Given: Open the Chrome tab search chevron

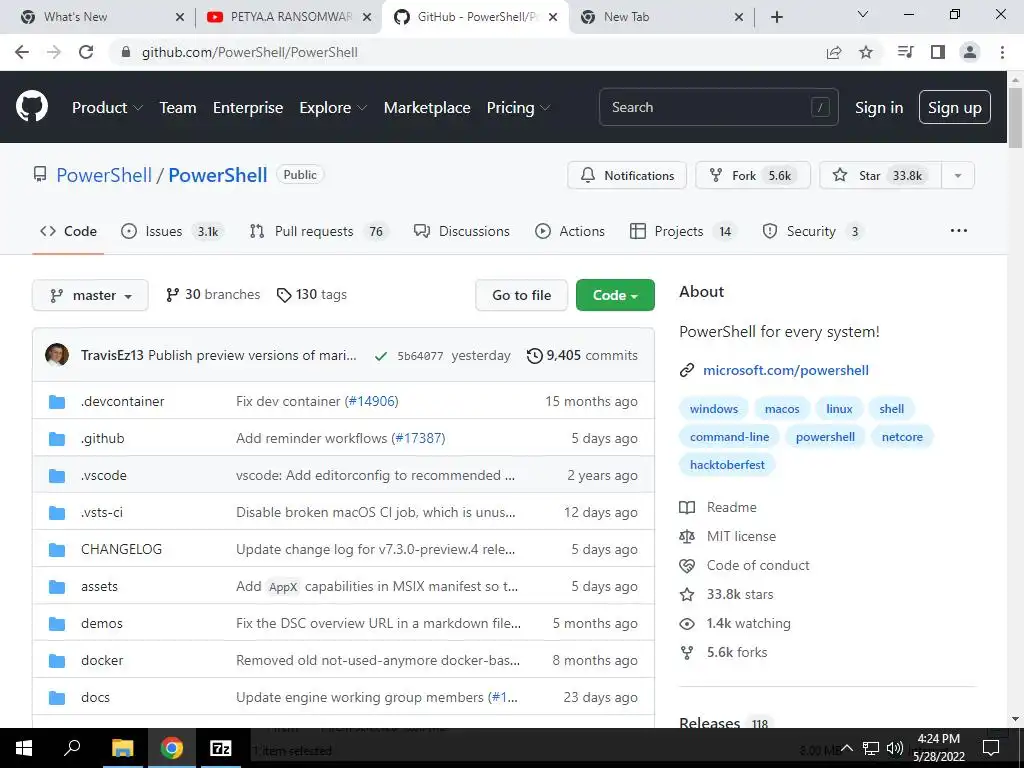Looking at the screenshot, I should [x=863, y=15].
